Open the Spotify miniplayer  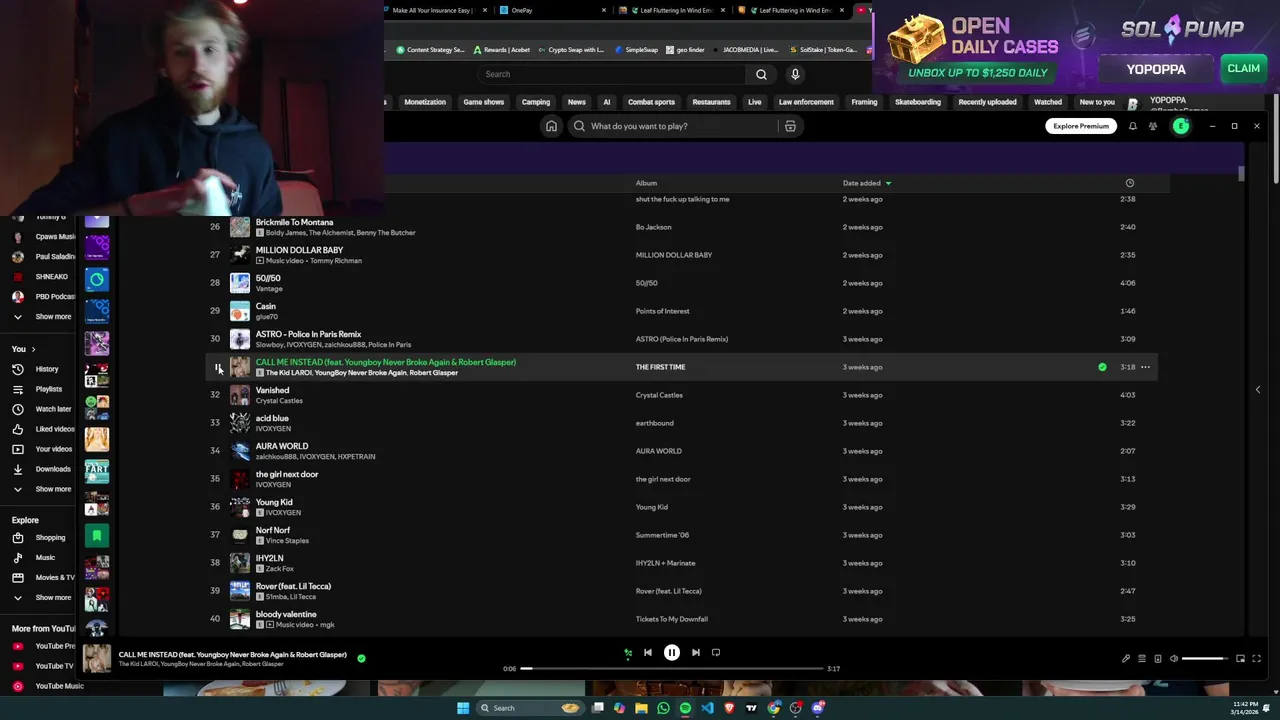[x=1240, y=658]
